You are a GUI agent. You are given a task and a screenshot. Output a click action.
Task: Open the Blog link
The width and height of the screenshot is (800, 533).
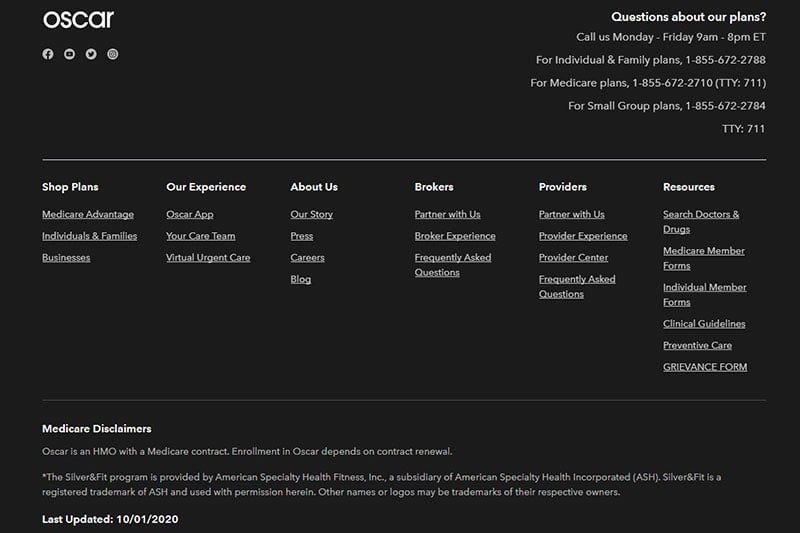pyautogui.click(x=301, y=279)
